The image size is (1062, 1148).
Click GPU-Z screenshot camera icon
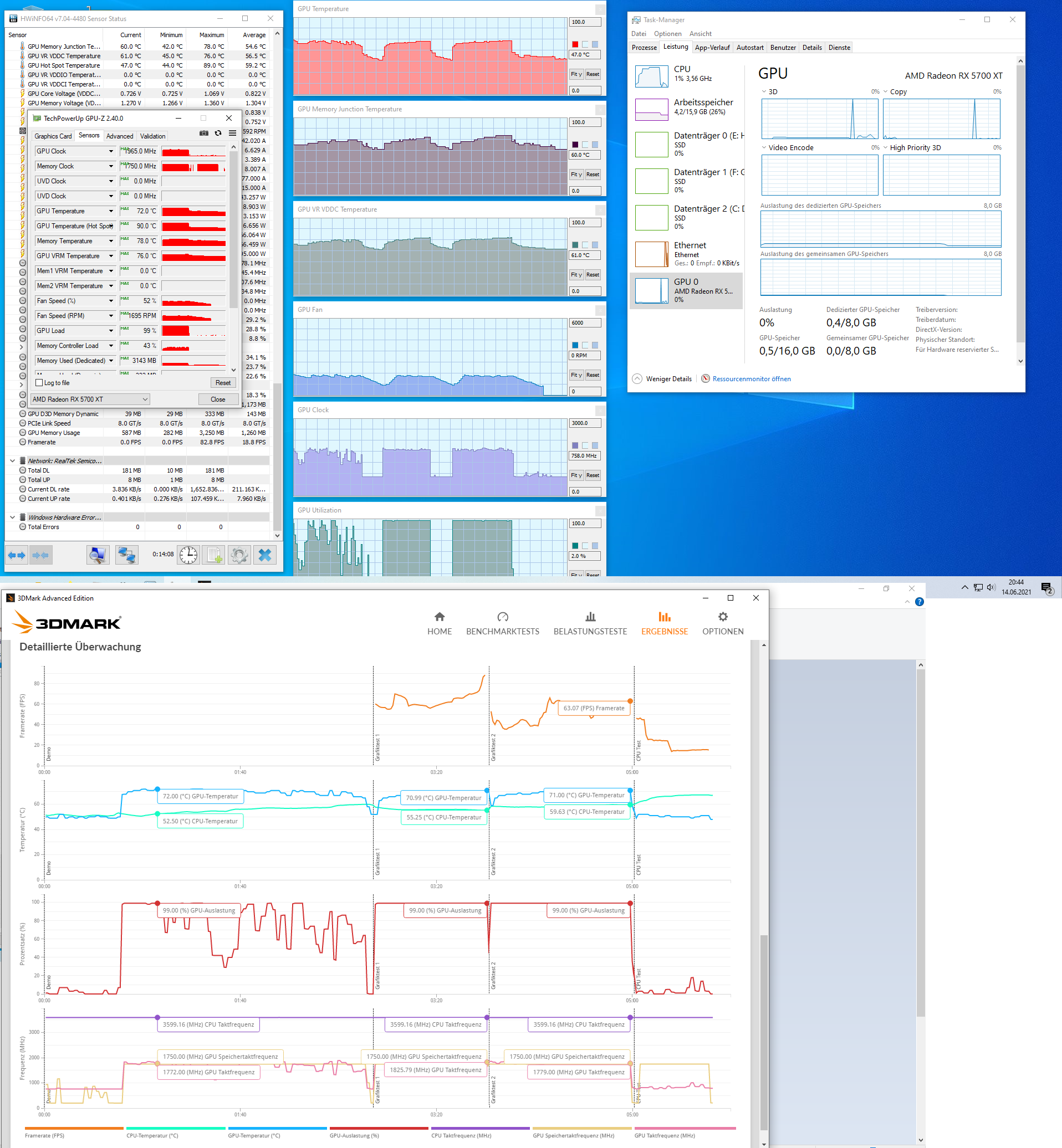pyautogui.click(x=203, y=133)
